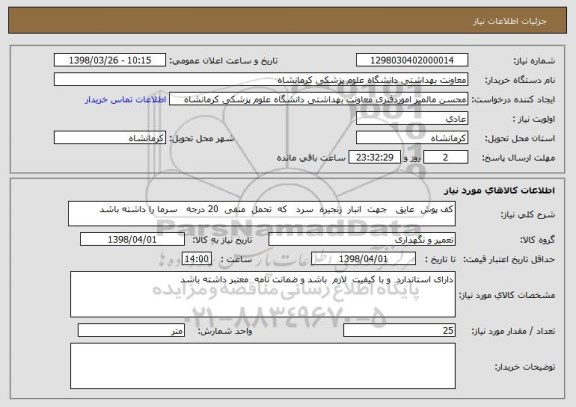This screenshot has width=576, height=407.
Task: Click the request creator name field
Action: click(318, 99)
